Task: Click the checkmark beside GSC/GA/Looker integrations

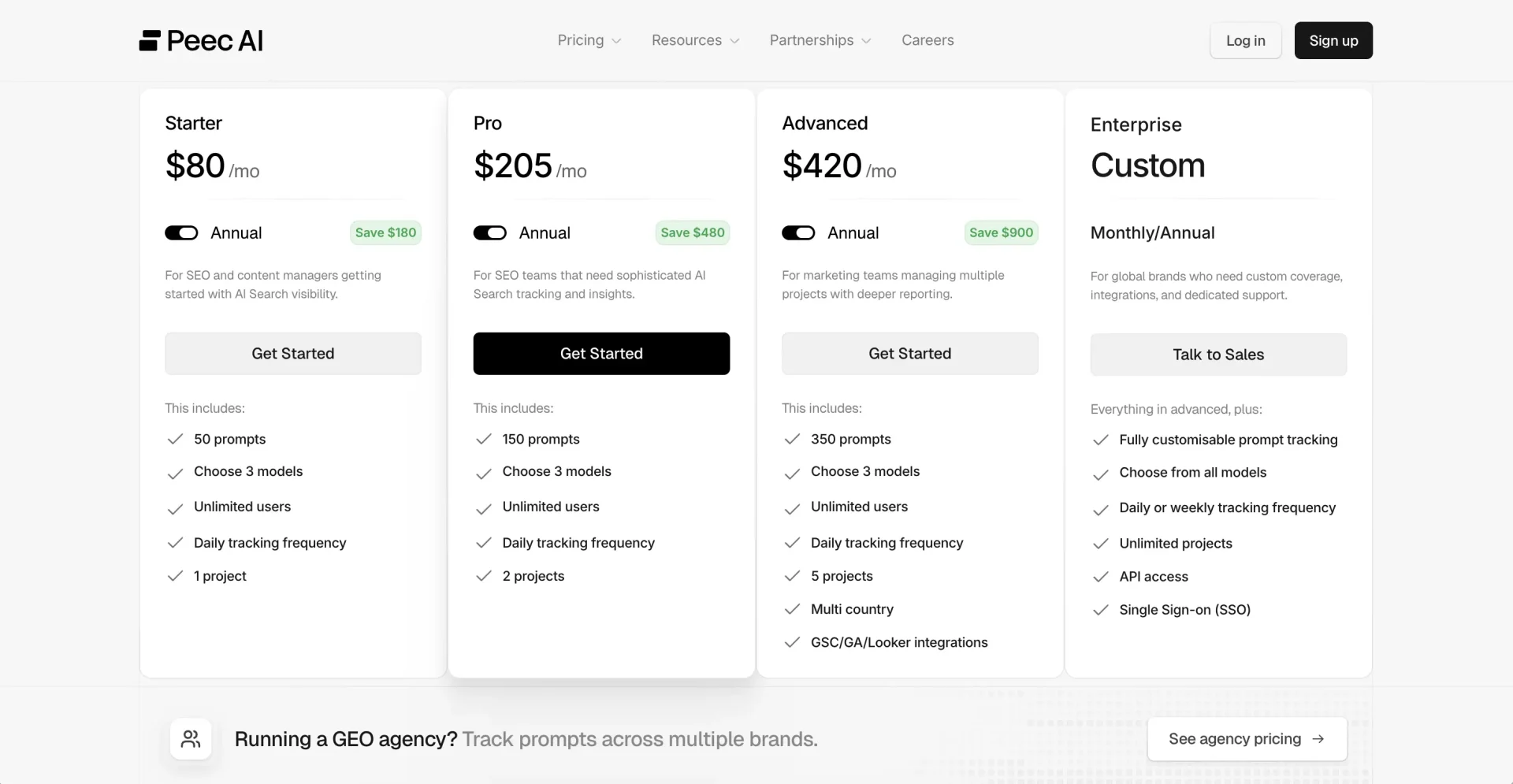Action: [793, 642]
